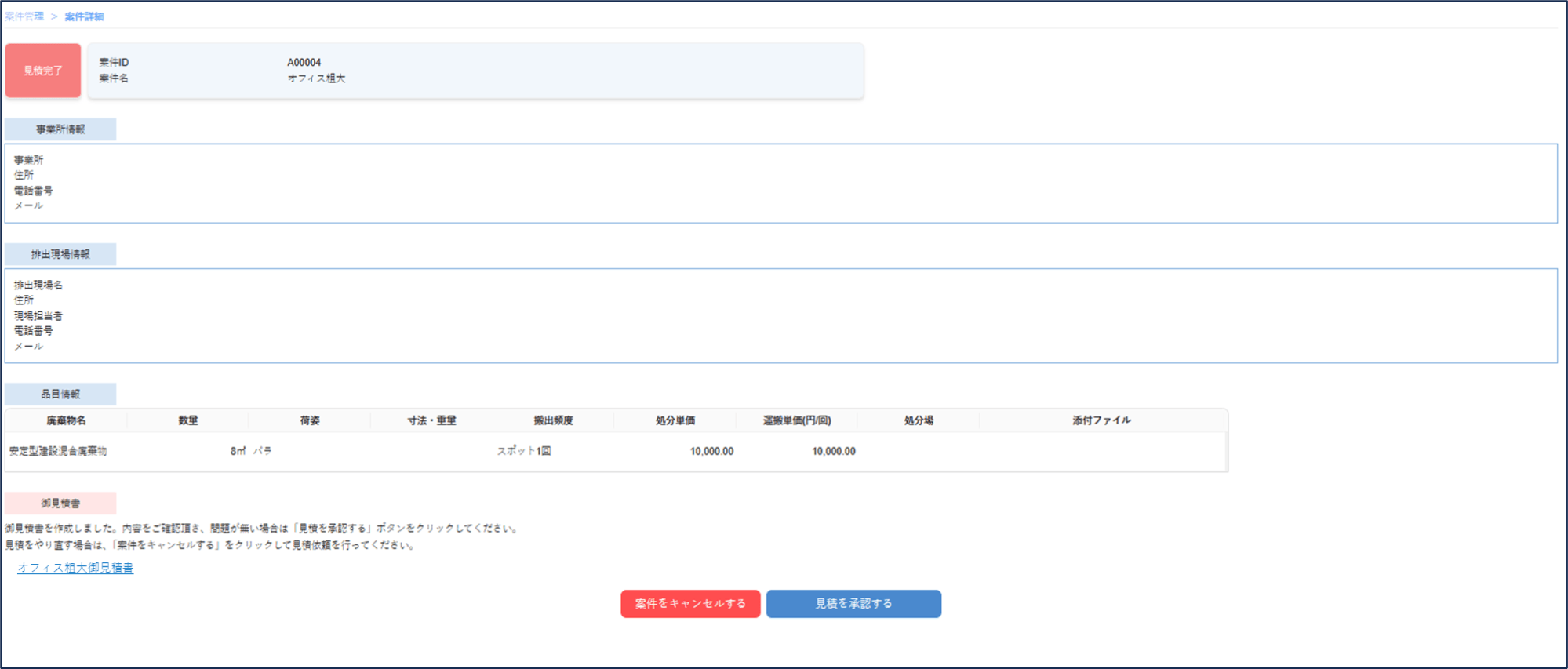The image size is (1568, 669).
Task: Click the red 見積完了 status badge
Action: pos(43,71)
